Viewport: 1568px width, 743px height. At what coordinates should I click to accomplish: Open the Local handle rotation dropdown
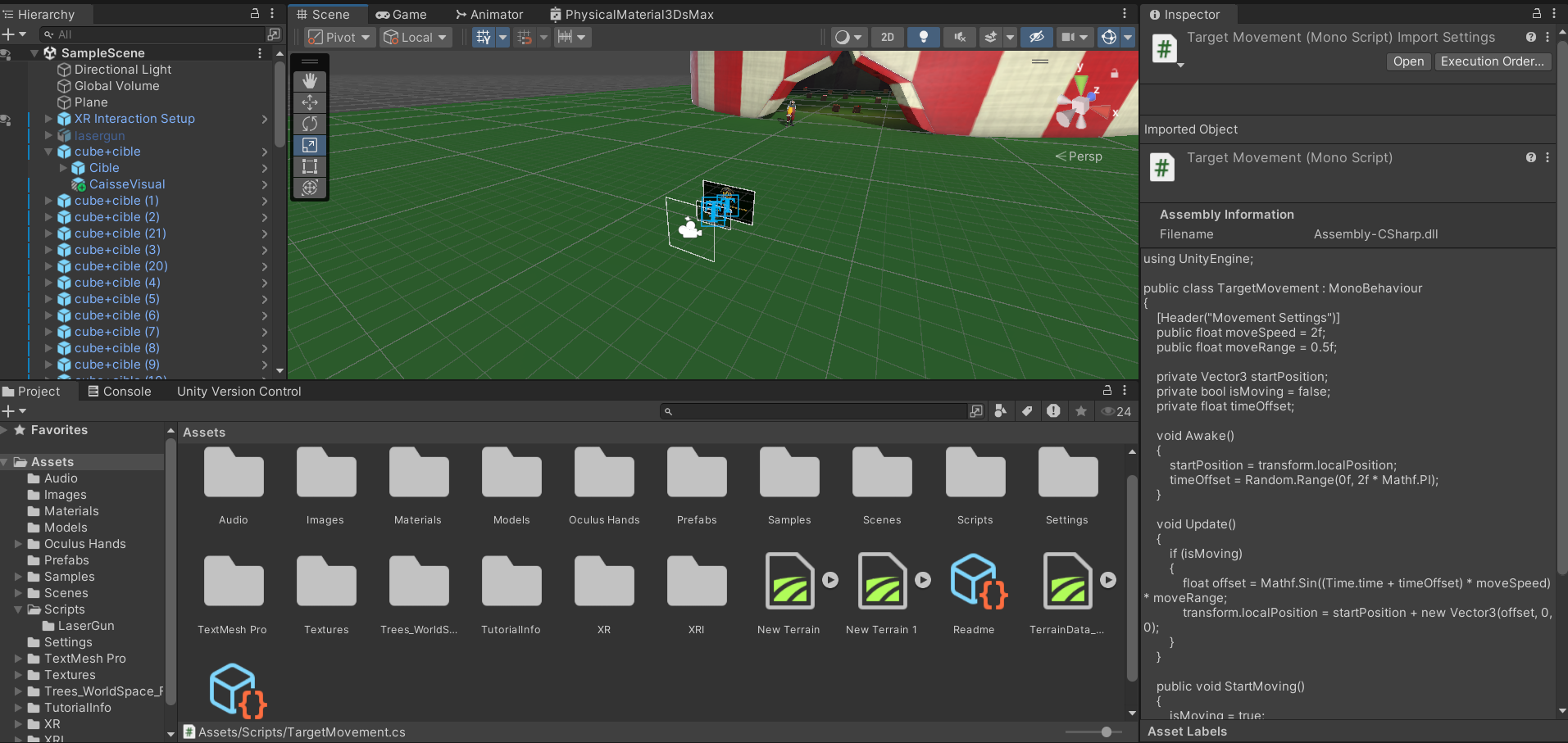point(416,37)
